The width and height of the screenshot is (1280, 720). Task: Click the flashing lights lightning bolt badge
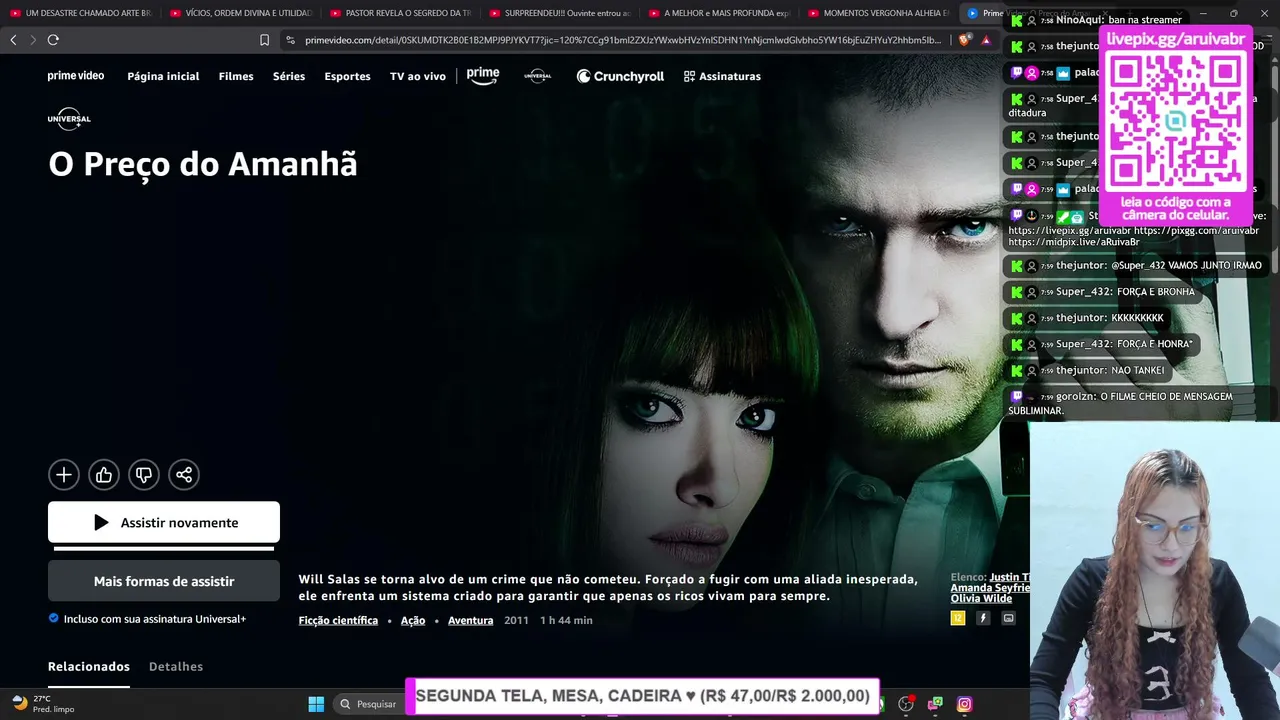coord(983,618)
